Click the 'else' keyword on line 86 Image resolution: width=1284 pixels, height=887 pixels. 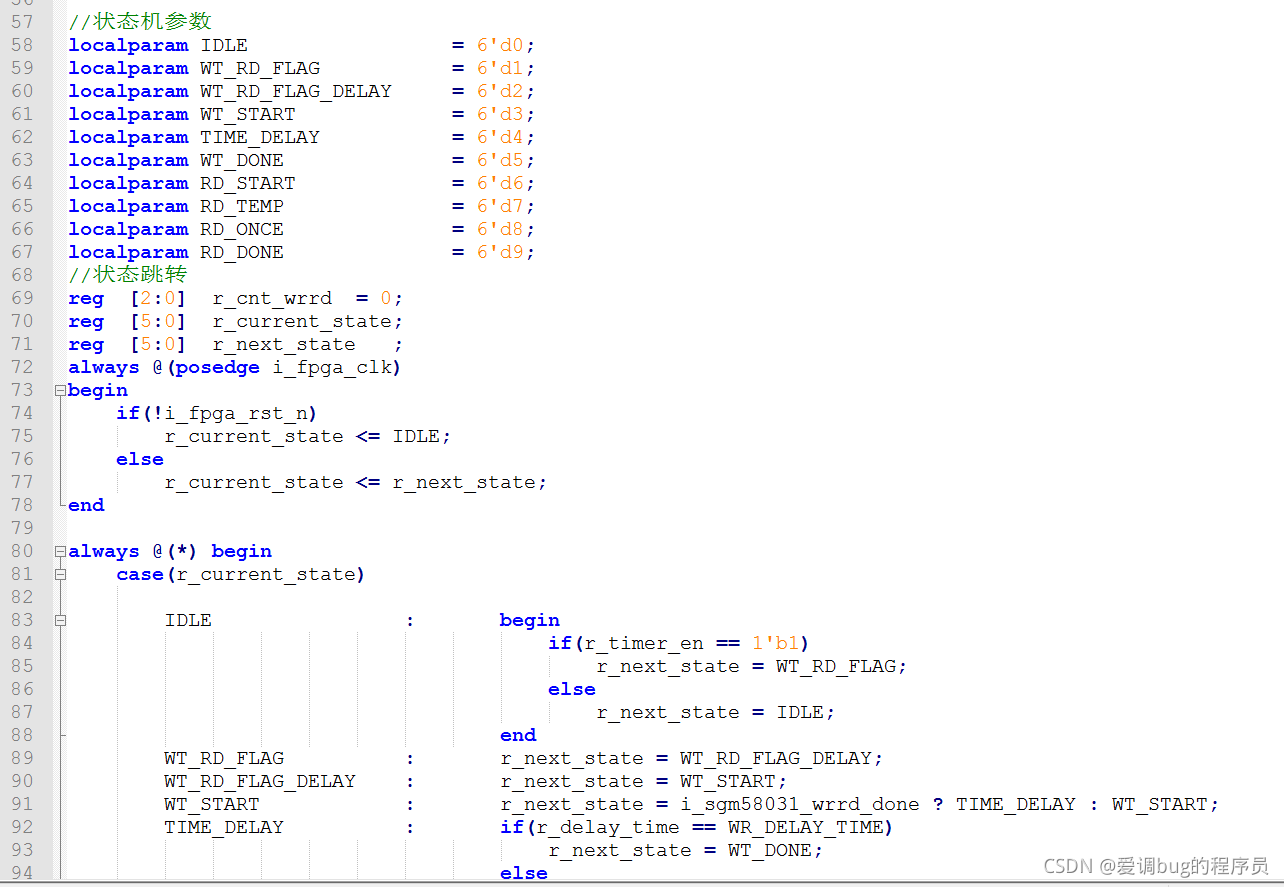[572, 689]
